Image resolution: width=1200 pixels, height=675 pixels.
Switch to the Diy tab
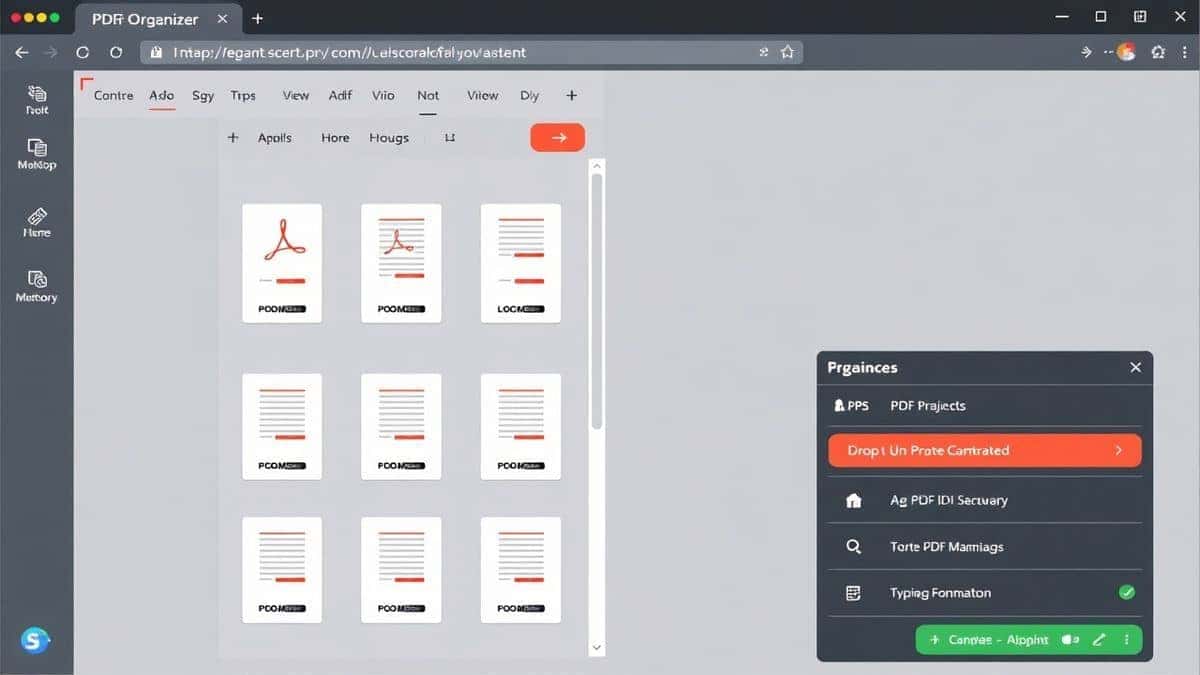[529, 96]
